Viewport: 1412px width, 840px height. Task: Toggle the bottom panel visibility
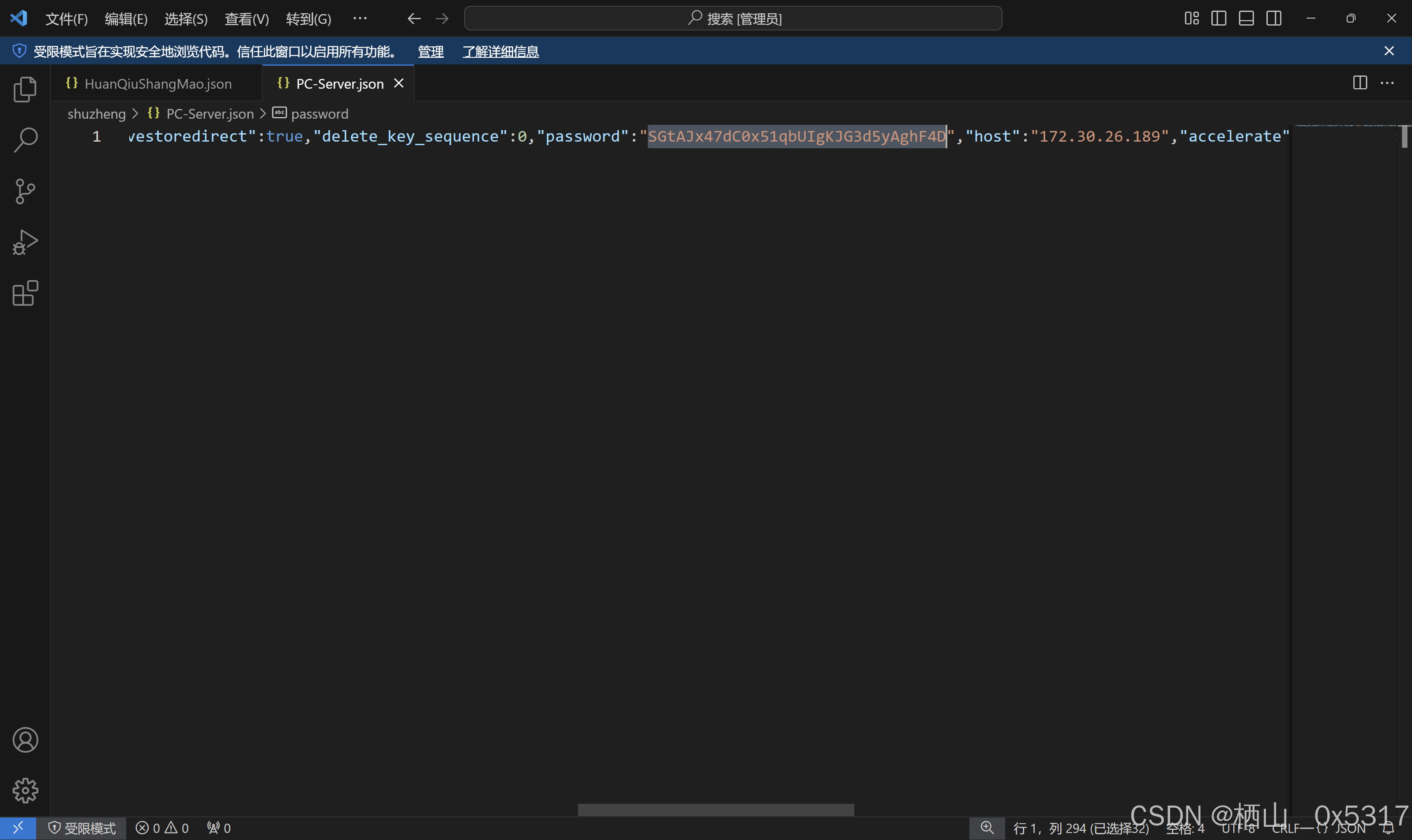point(1246,19)
